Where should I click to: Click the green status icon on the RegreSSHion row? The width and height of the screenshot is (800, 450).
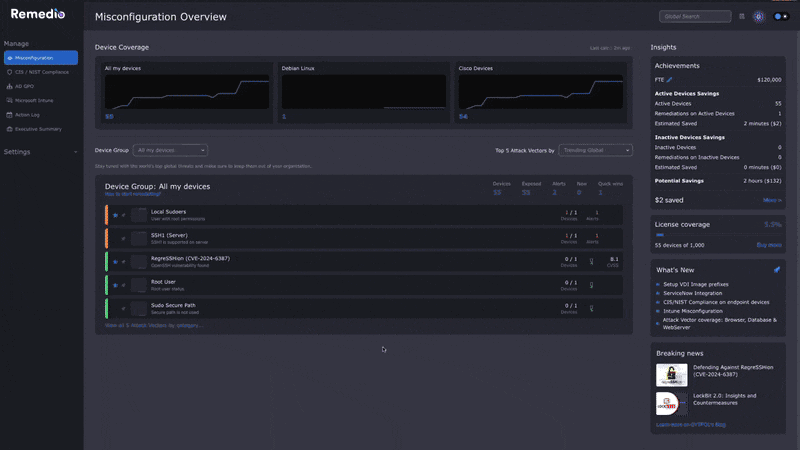pyautogui.click(x=591, y=262)
